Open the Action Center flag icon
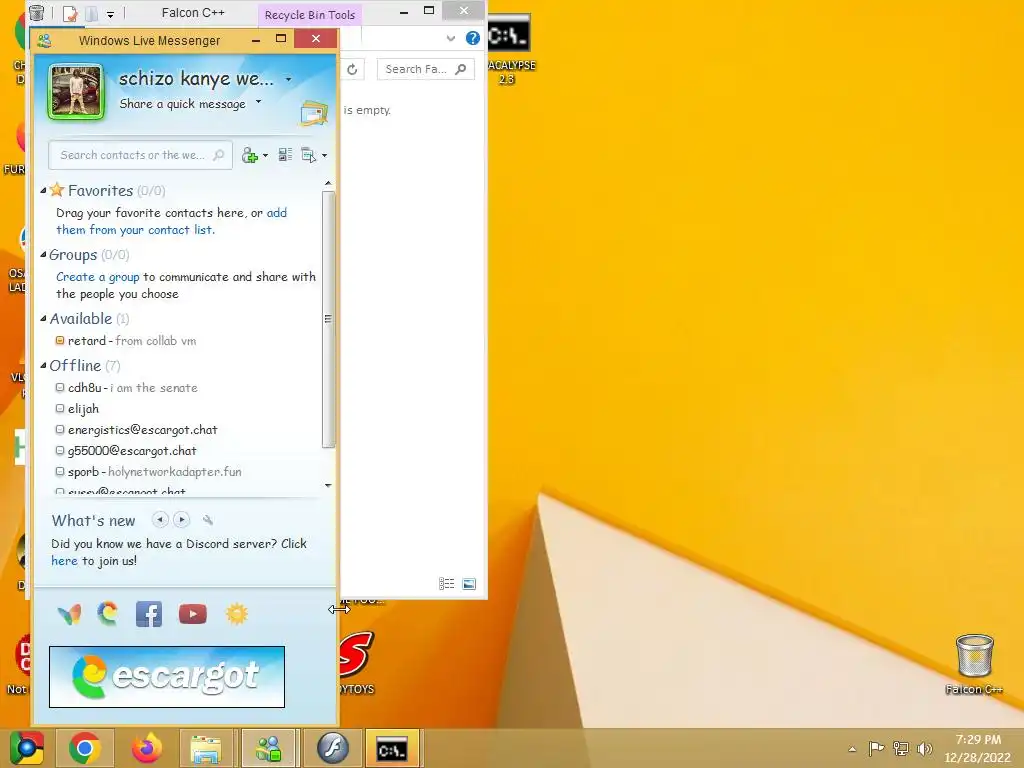 point(876,749)
